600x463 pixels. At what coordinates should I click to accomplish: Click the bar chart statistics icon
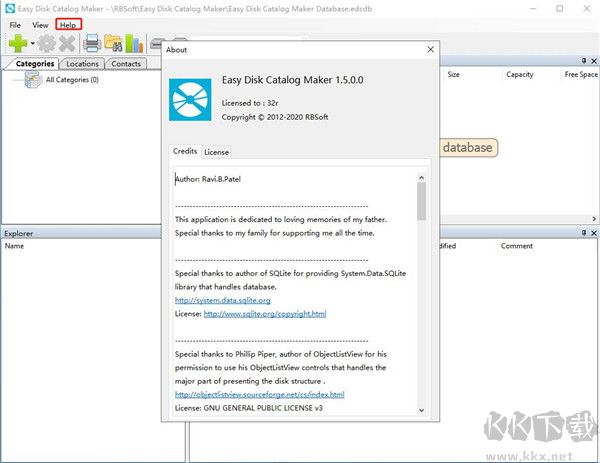pos(134,43)
